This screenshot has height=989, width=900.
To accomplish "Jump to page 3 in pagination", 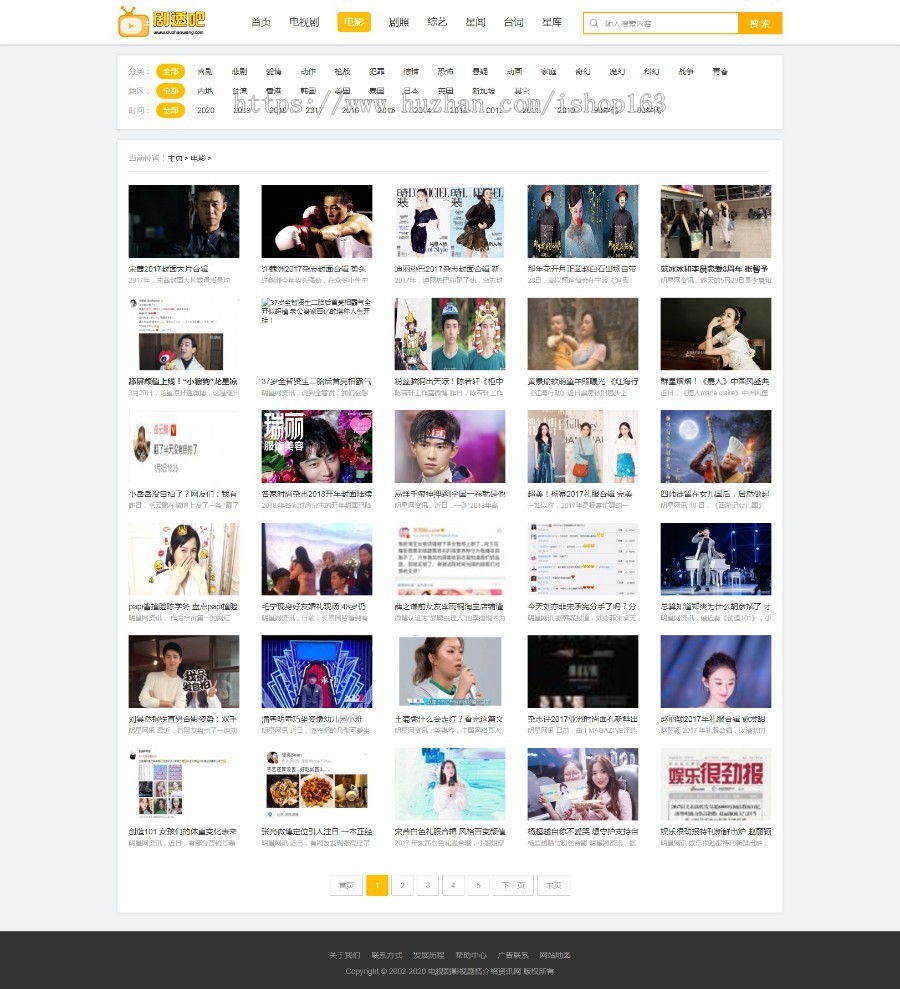I will pos(427,885).
